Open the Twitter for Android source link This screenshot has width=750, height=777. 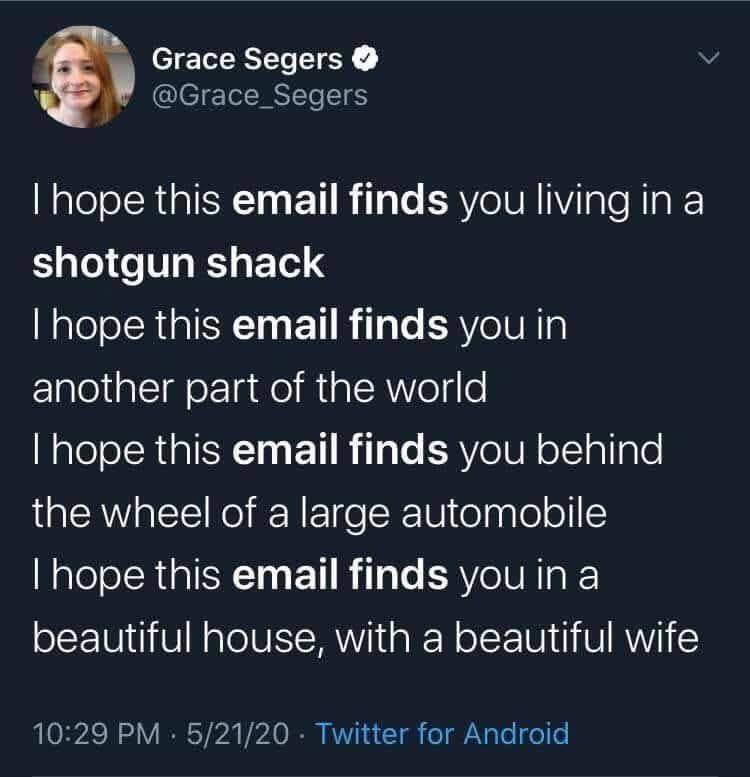(443, 733)
